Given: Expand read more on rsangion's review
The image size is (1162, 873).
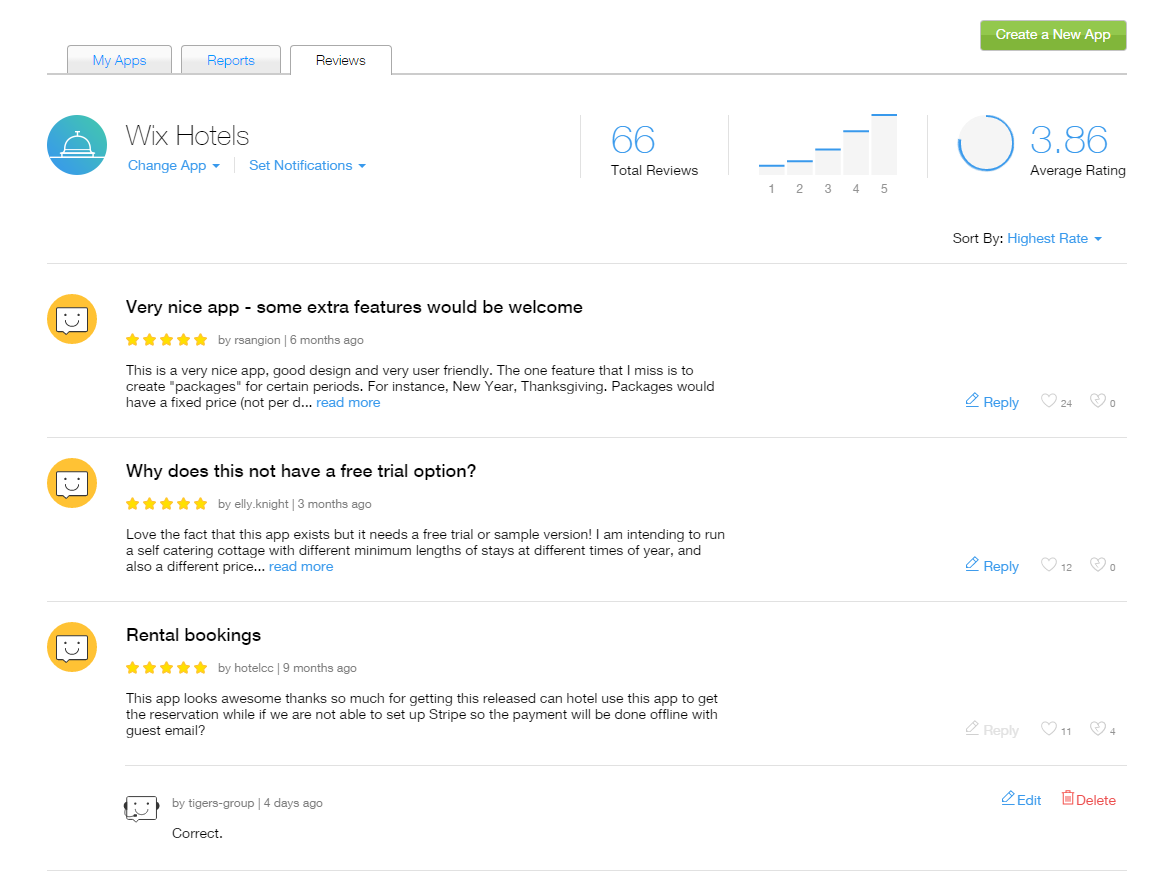Looking at the screenshot, I should (x=348, y=402).
